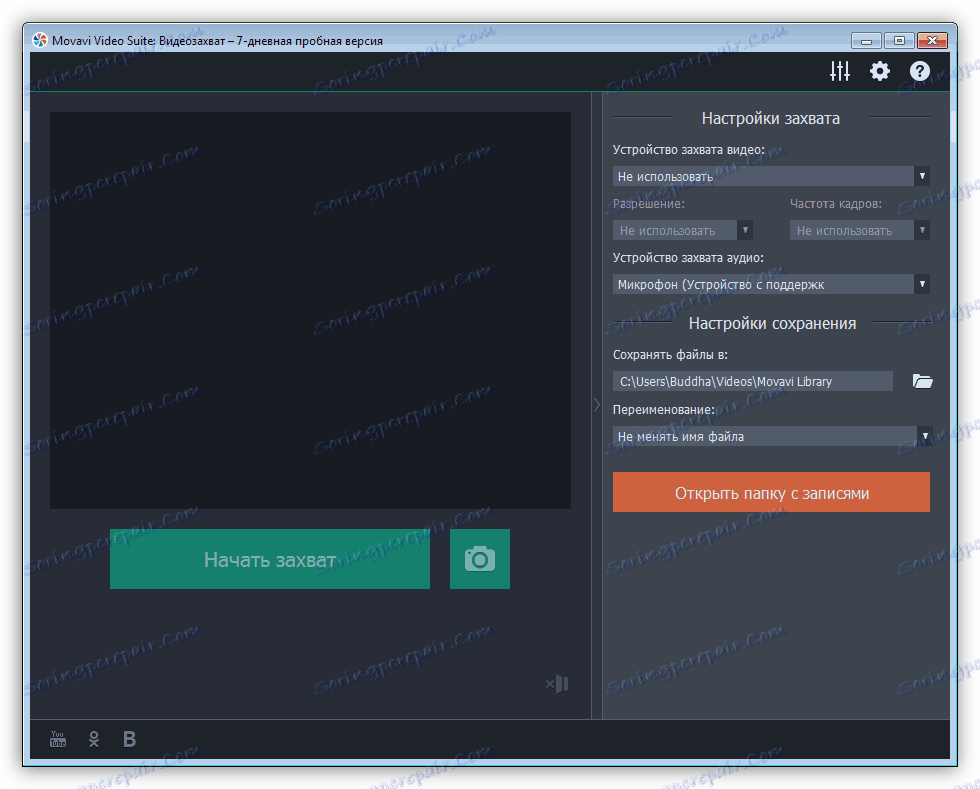Collapse the settings panel chevron
This screenshot has height=789, width=980.
[x=596, y=405]
